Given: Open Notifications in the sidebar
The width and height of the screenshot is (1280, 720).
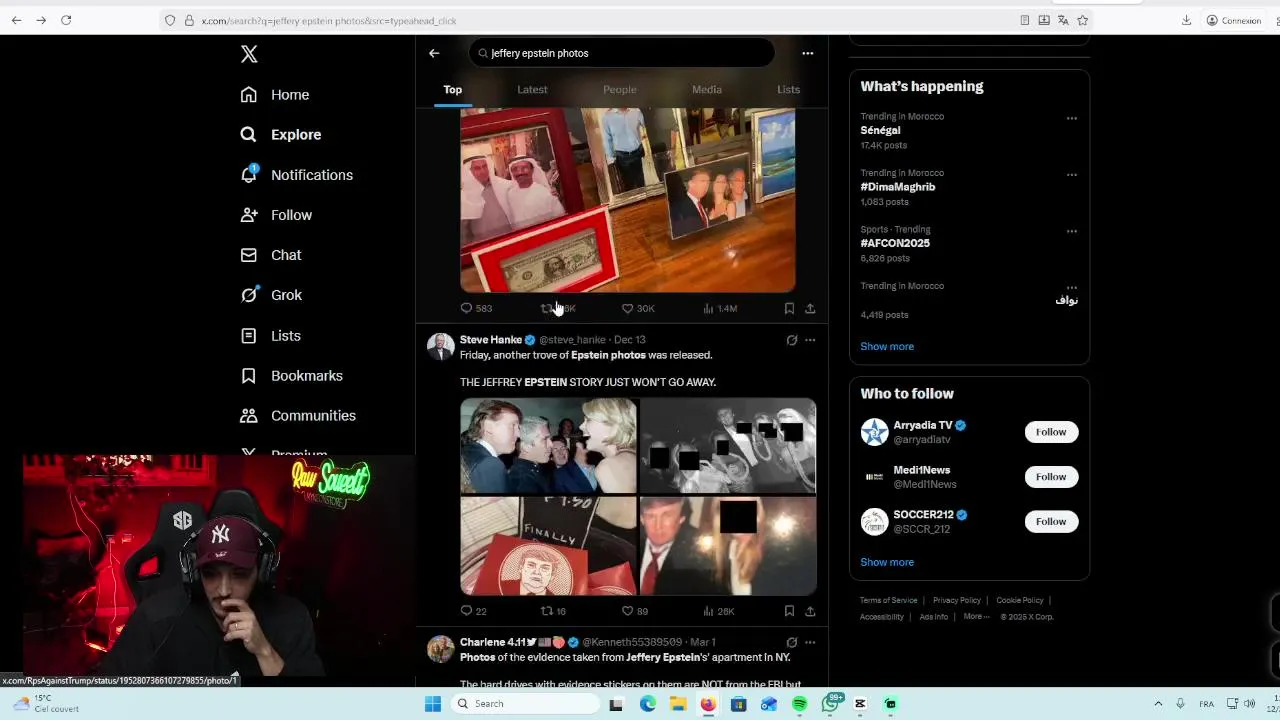Looking at the screenshot, I should point(297,175).
